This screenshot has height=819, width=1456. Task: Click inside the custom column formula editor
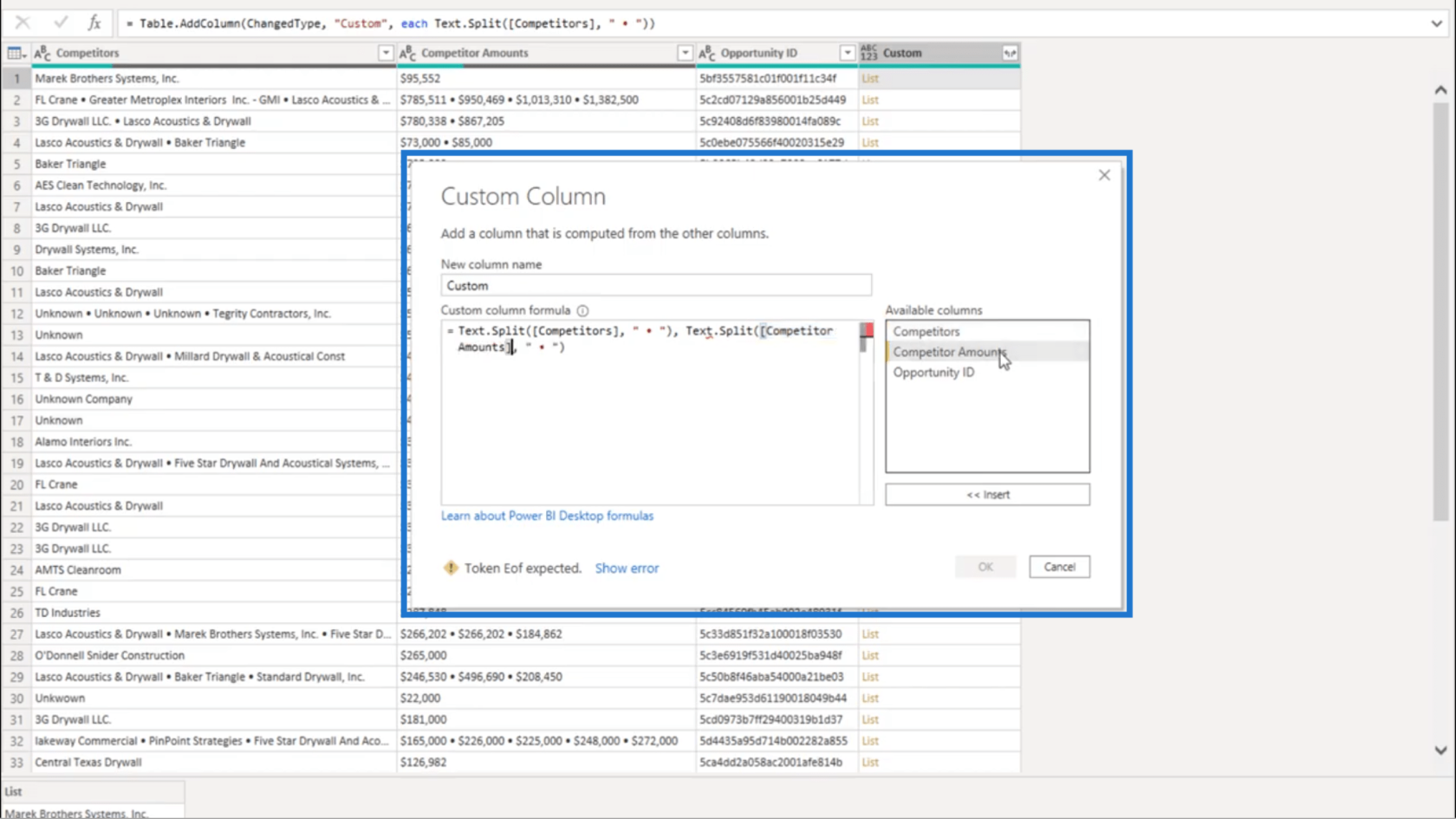click(650, 413)
